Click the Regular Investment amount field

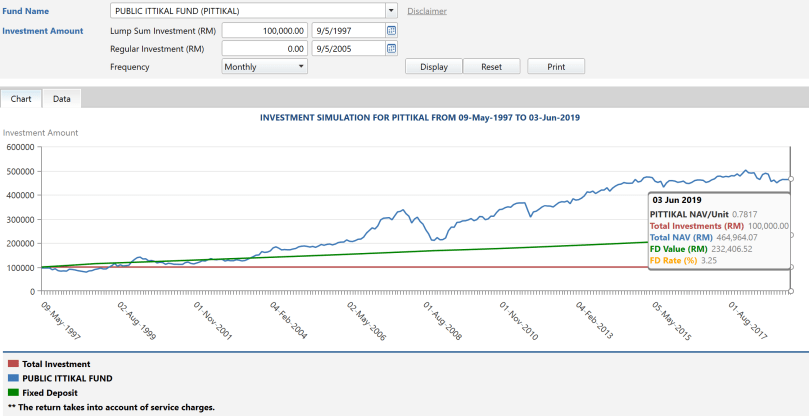[x=265, y=48]
